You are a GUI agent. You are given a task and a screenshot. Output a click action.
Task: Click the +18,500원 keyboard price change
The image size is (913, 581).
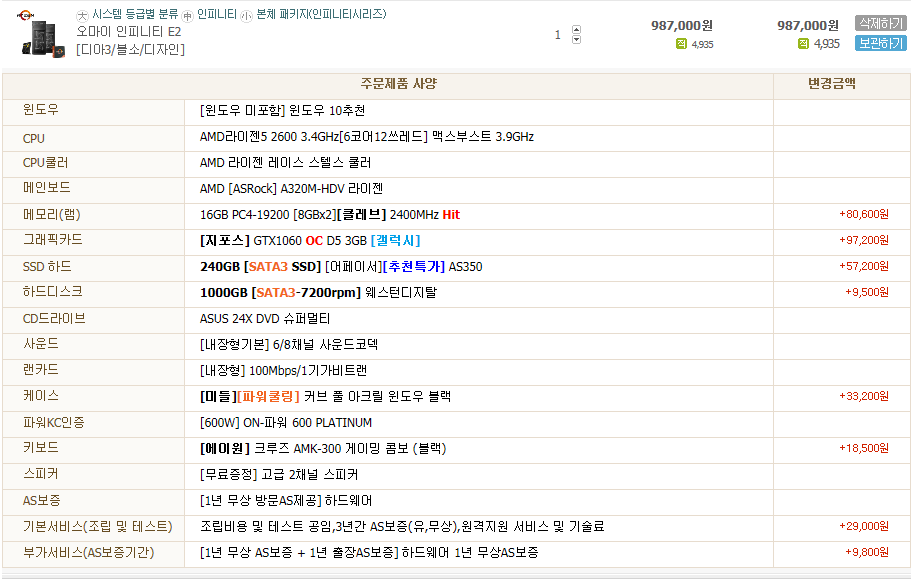point(864,448)
